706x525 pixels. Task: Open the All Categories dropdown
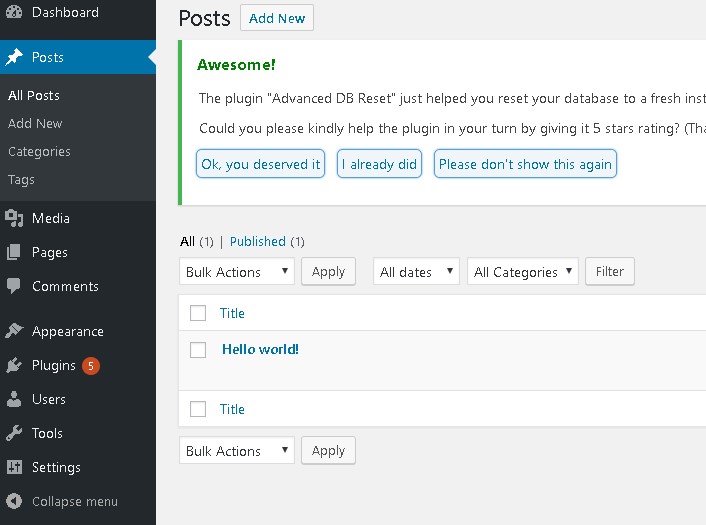click(x=522, y=272)
